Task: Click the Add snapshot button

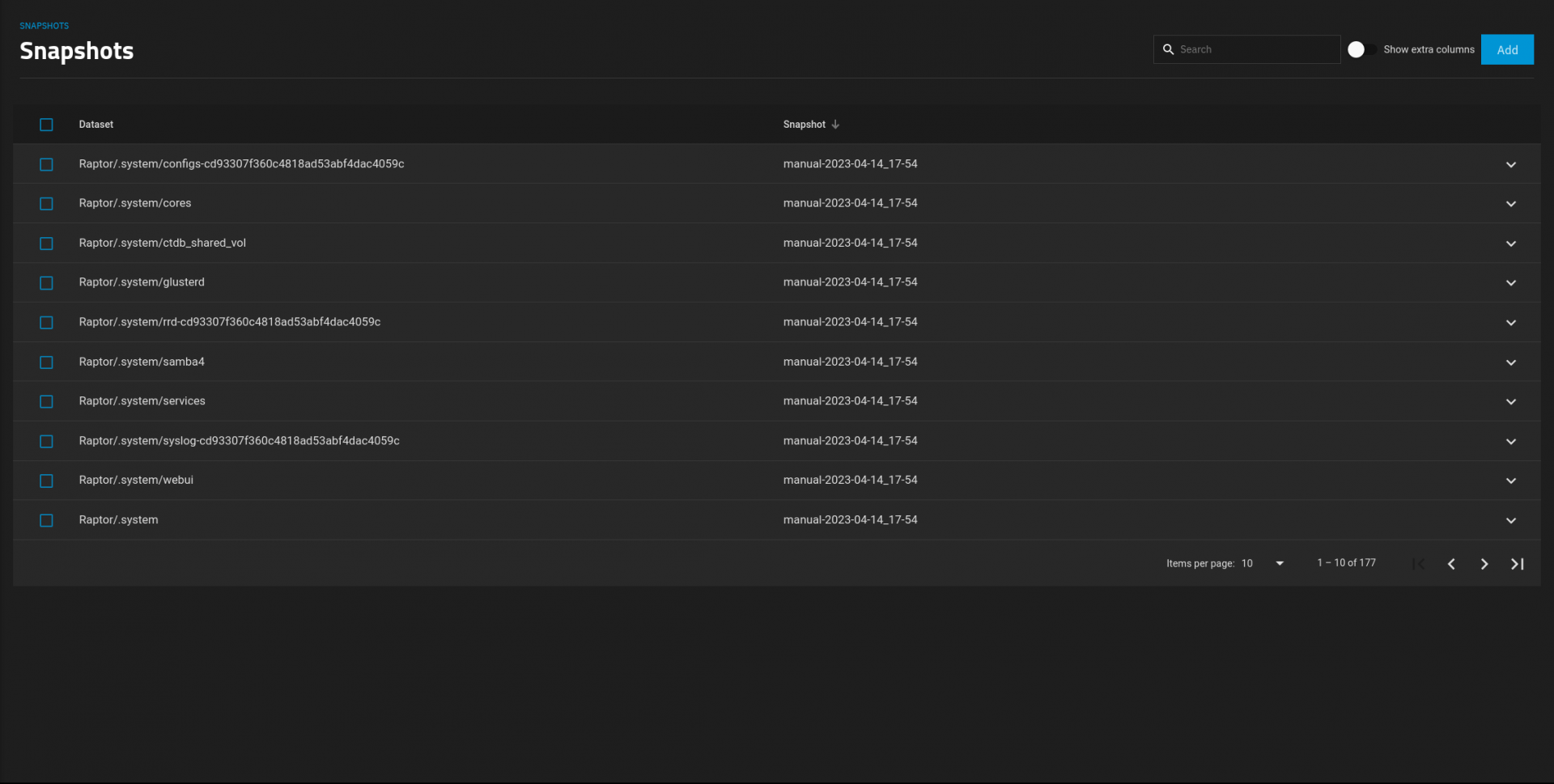Action: click(x=1506, y=49)
